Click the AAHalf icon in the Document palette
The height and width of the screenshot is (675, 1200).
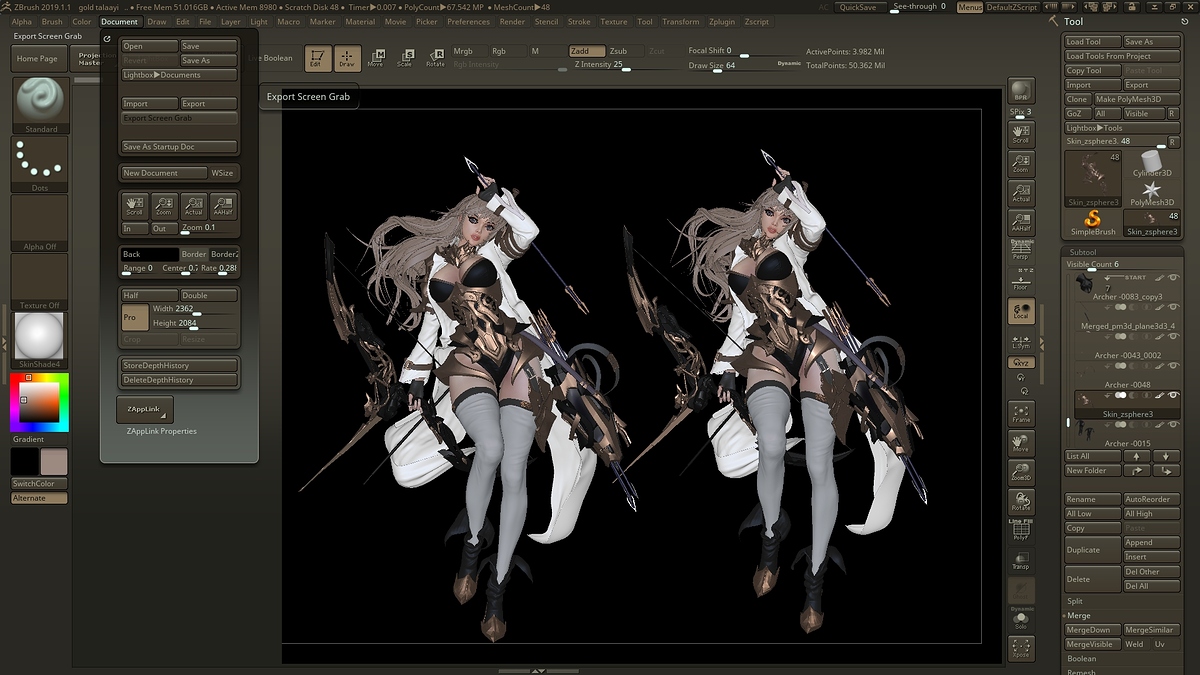pos(223,206)
